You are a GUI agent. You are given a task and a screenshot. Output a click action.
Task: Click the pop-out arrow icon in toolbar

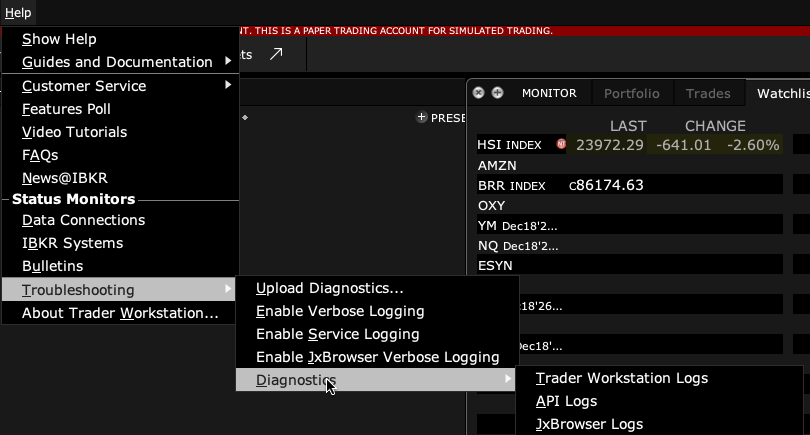(x=276, y=54)
